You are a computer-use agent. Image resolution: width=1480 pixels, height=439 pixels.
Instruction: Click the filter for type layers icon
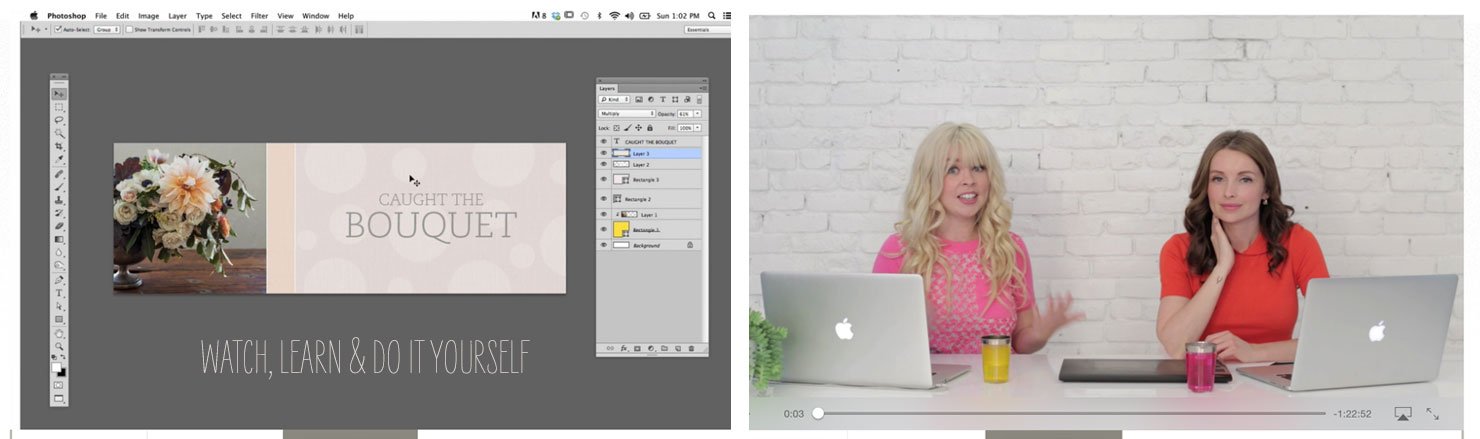tap(663, 100)
